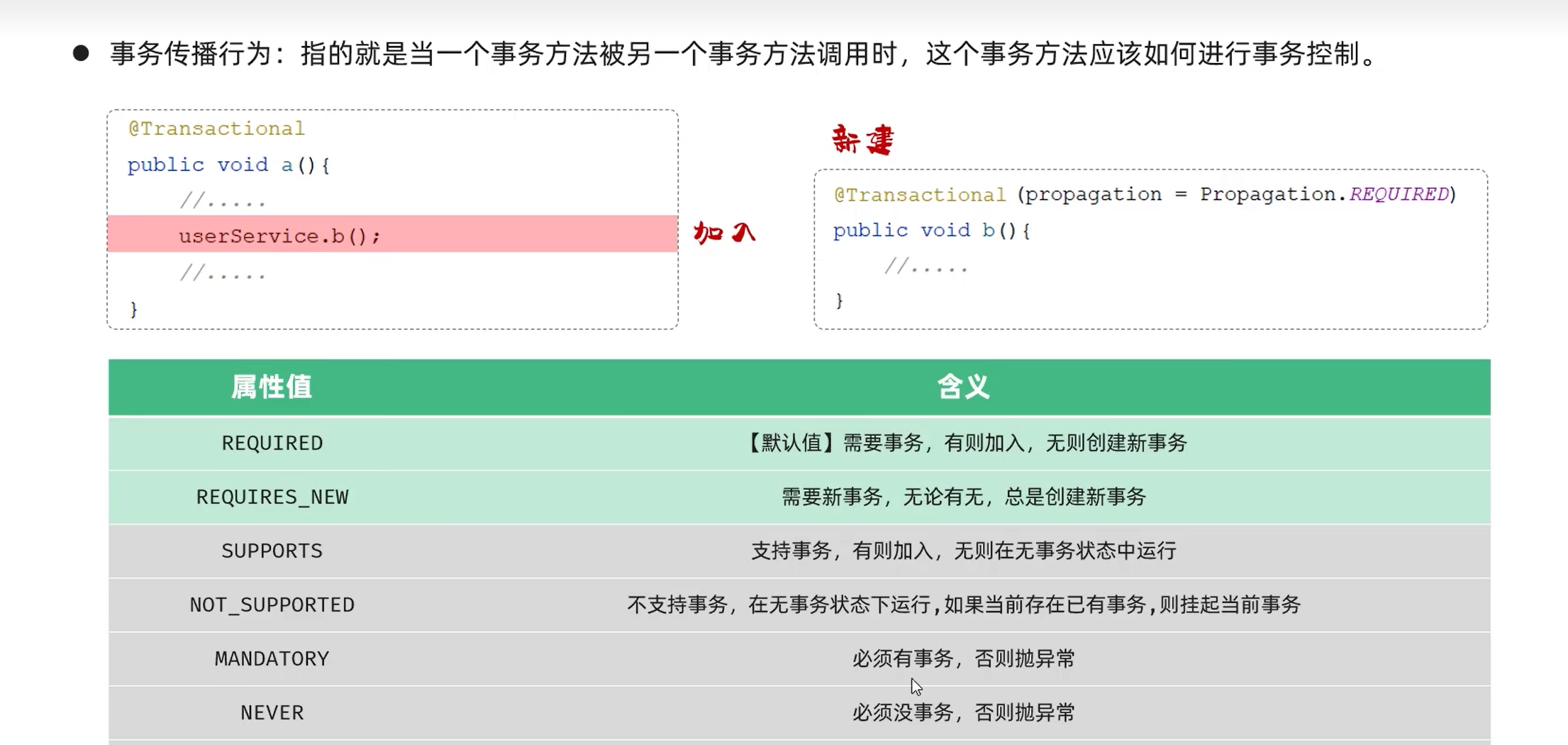
Task: Select the MANDATORY attribute cell
Action: click(x=272, y=659)
